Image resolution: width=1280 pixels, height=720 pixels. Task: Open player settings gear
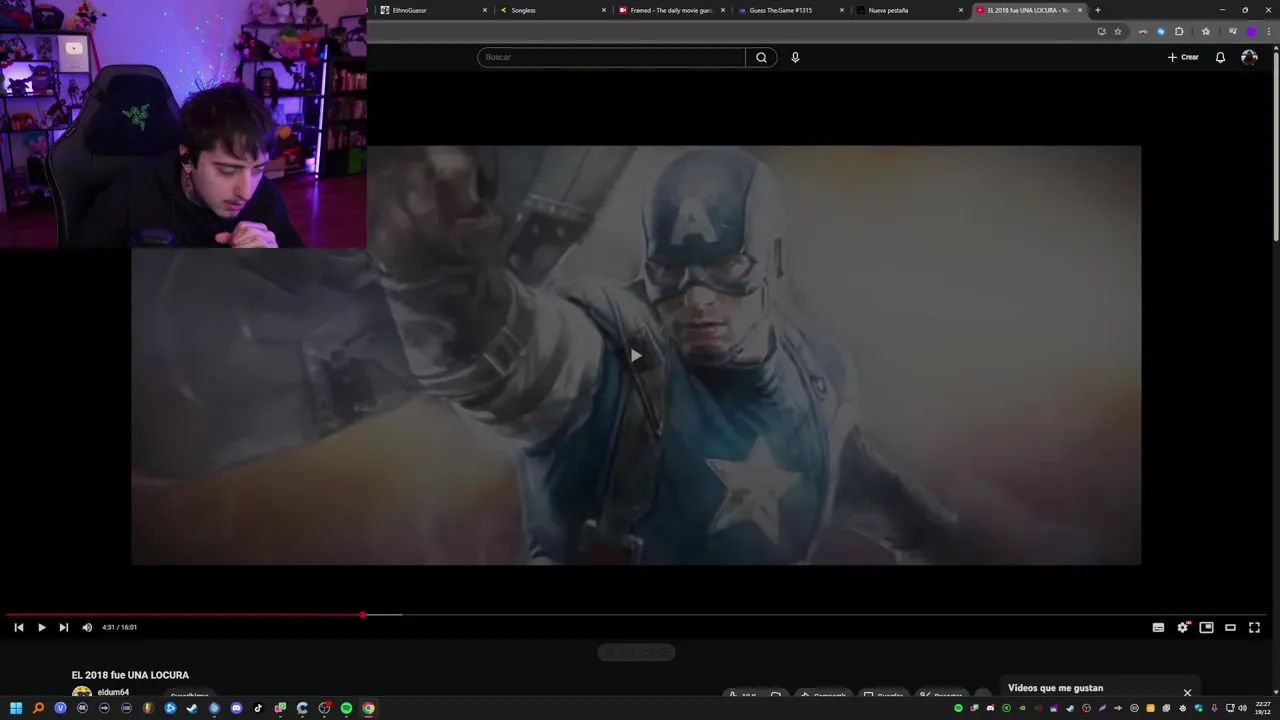pyautogui.click(x=1183, y=627)
